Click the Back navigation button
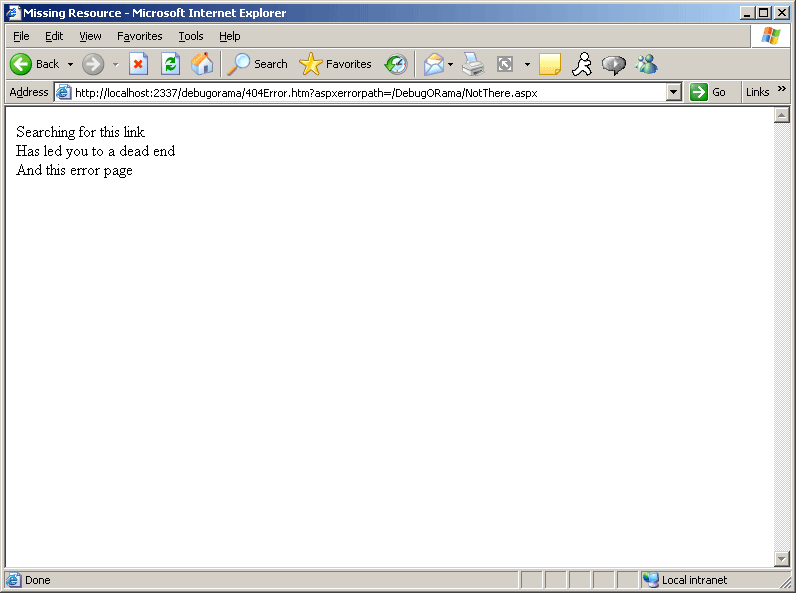796x593 pixels. point(34,64)
